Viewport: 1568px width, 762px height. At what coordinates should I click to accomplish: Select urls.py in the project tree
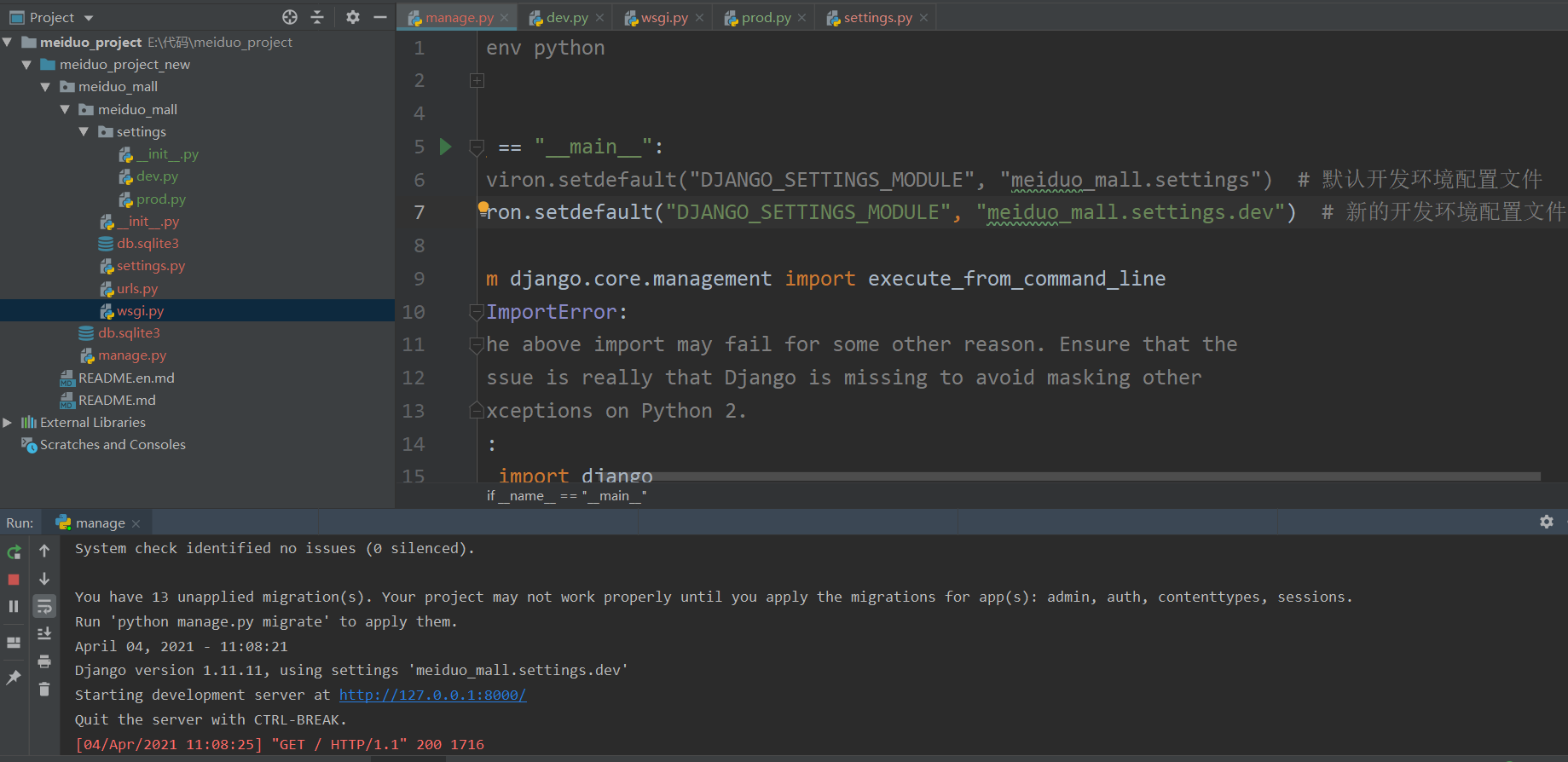[x=136, y=289]
